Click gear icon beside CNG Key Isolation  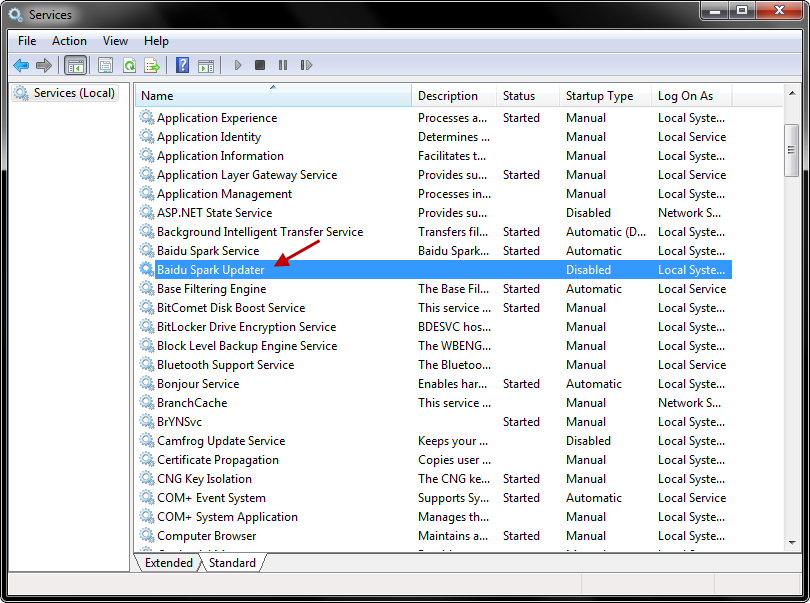(147, 478)
